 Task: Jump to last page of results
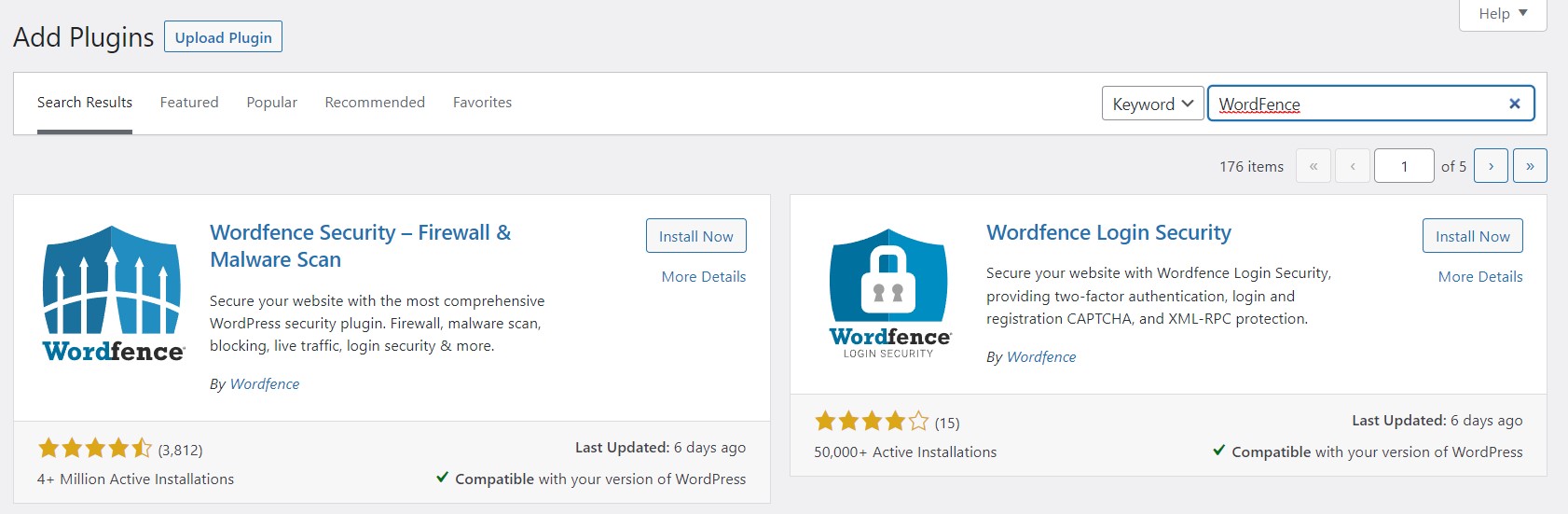(x=1530, y=166)
